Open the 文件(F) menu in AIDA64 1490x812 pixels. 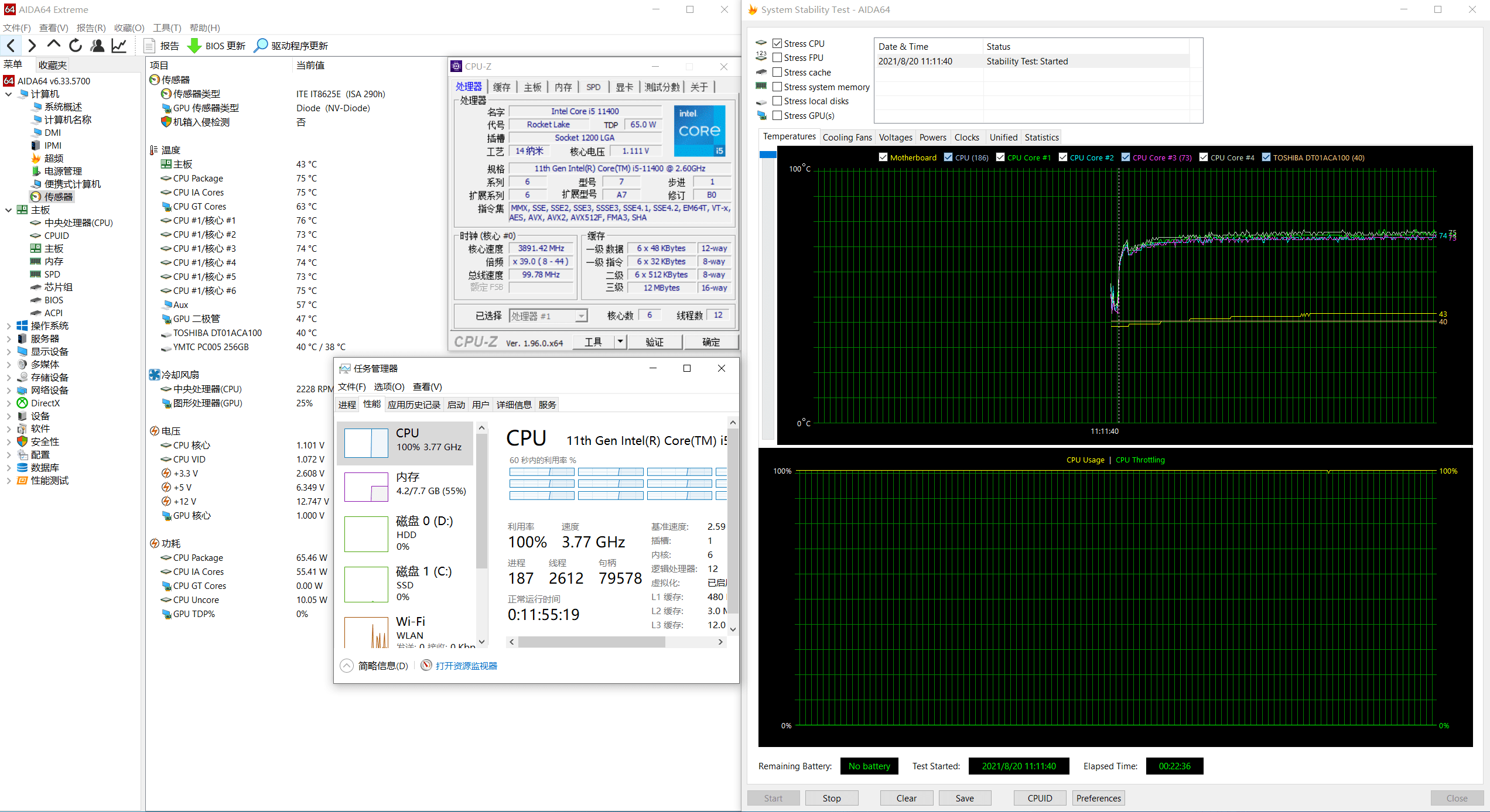click(17, 28)
